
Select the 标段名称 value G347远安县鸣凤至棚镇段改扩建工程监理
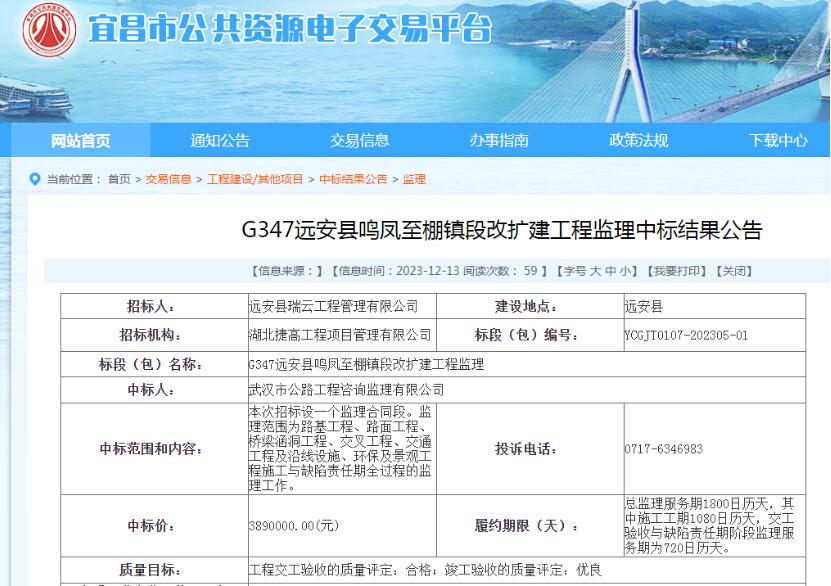pyautogui.click(x=366, y=365)
